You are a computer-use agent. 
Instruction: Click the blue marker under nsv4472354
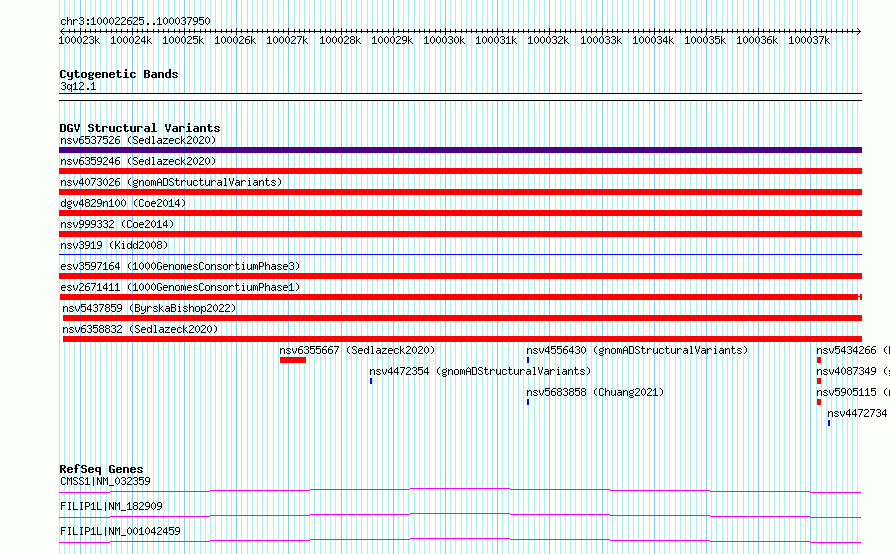371,381
